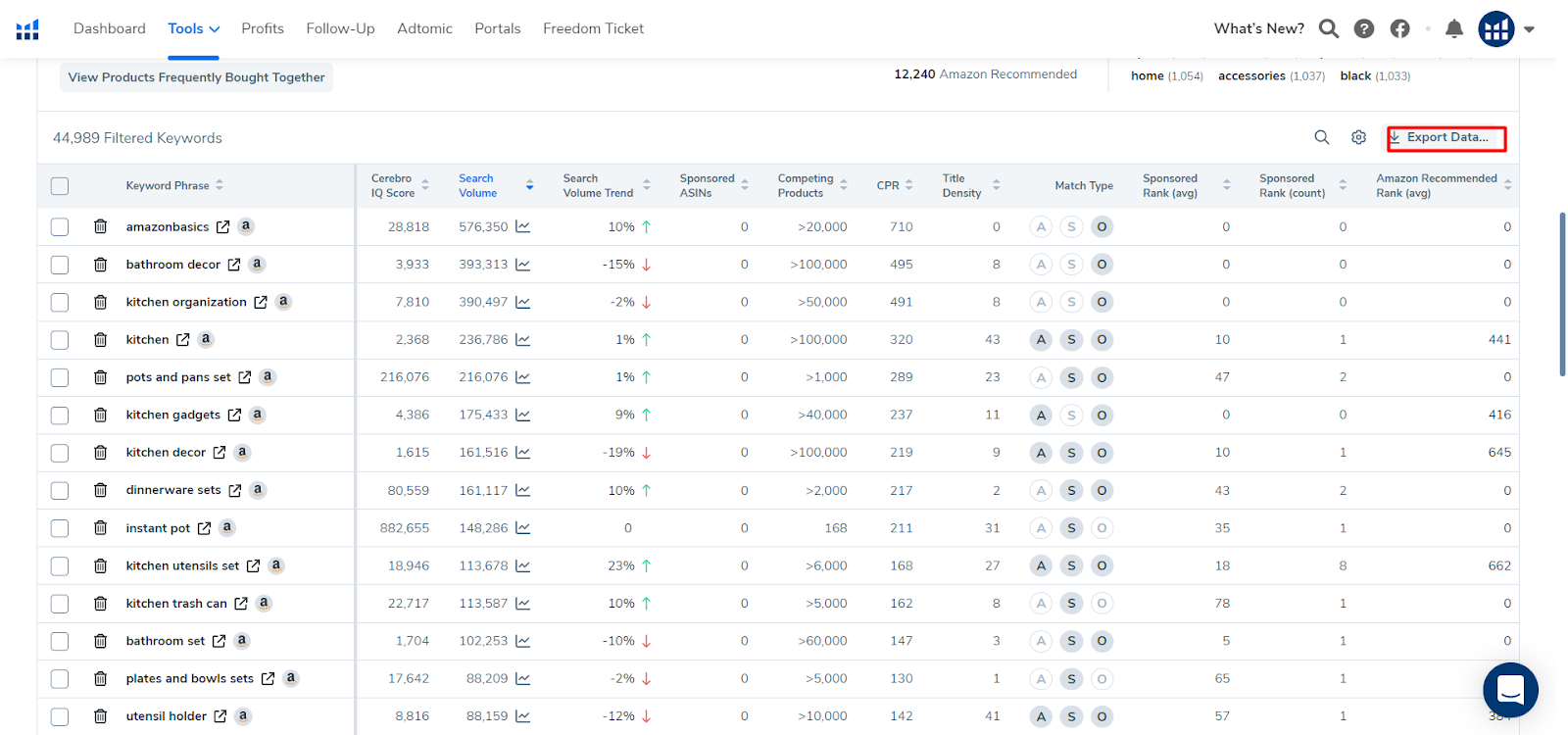View Amazon results for 'pots and pans set'
This screenshot has height=735, width=1568.
pyautogui.click(x=268, y=377)
